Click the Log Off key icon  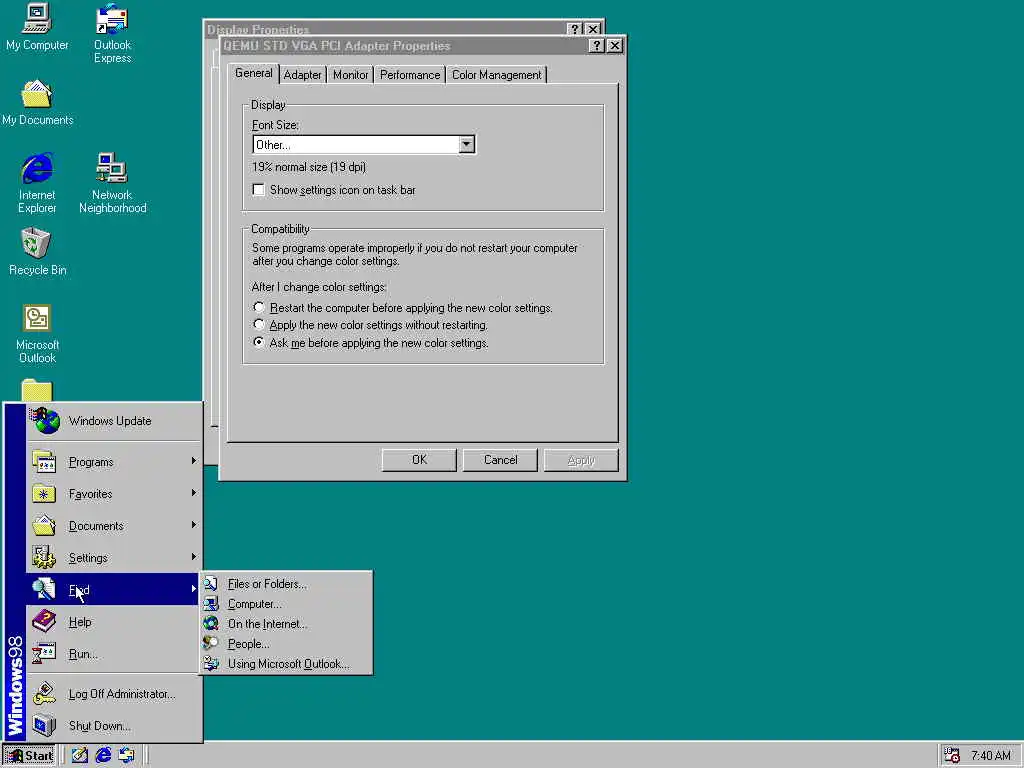44,694
